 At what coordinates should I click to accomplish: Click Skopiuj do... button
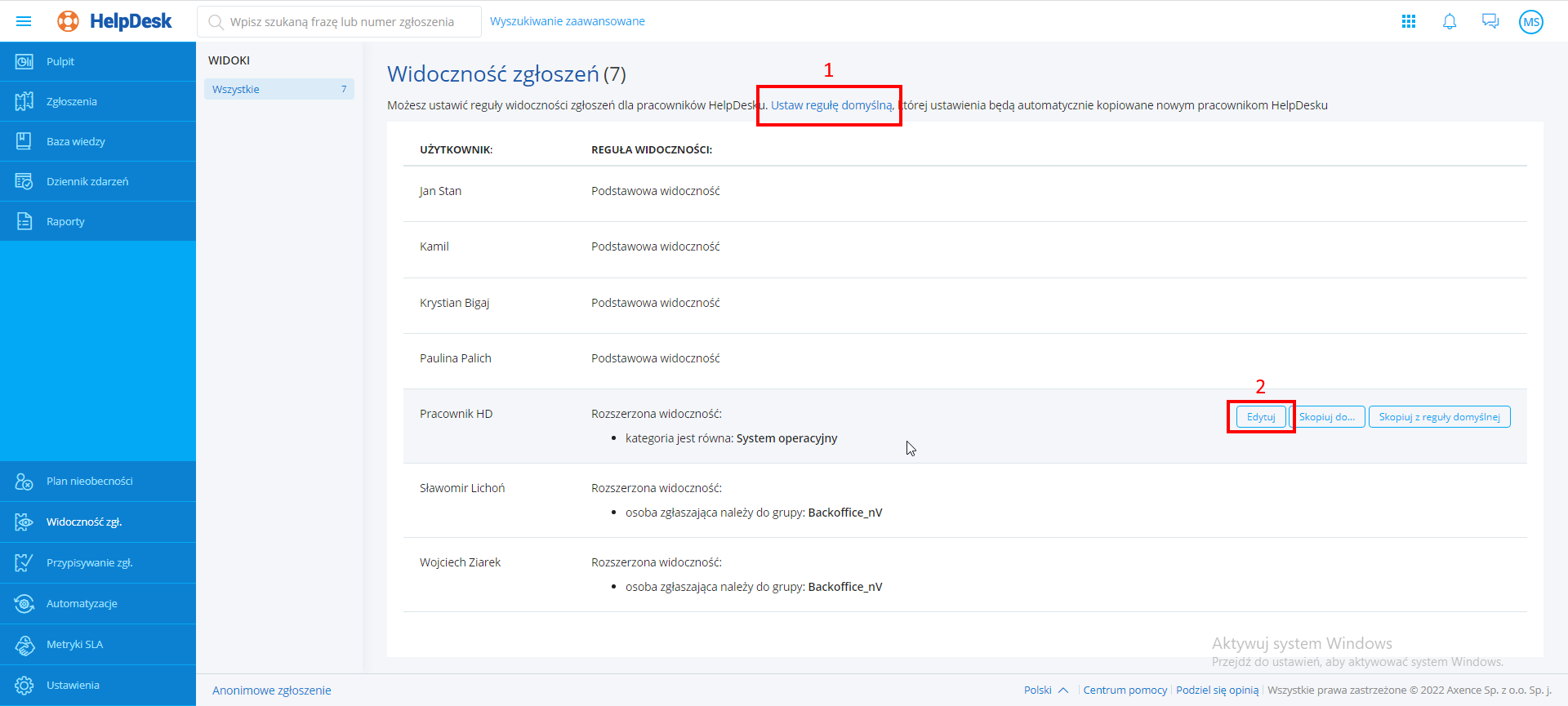(1327, 417)
